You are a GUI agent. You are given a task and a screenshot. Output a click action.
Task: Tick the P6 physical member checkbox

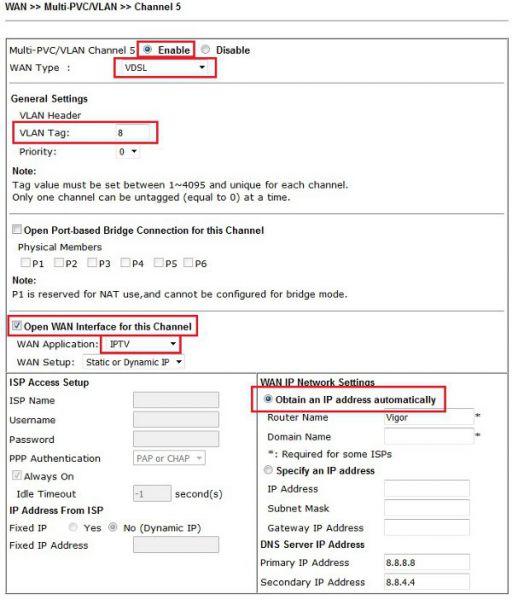pos(188,262)
